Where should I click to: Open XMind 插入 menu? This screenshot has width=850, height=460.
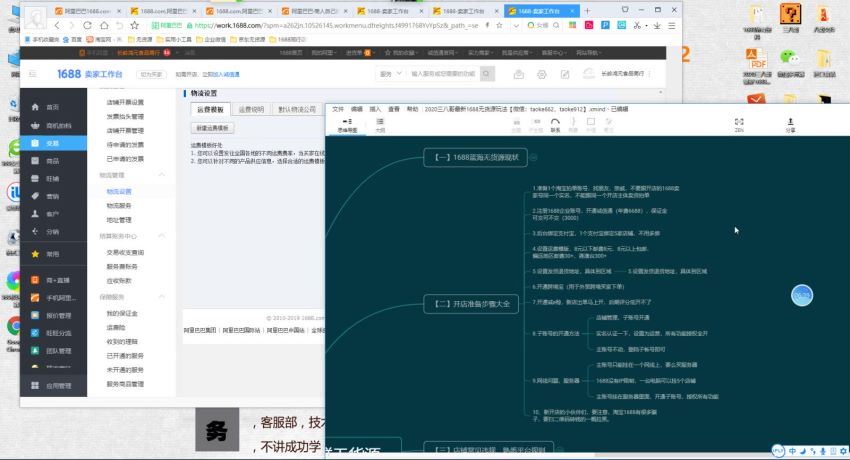(x=375, y=109)
